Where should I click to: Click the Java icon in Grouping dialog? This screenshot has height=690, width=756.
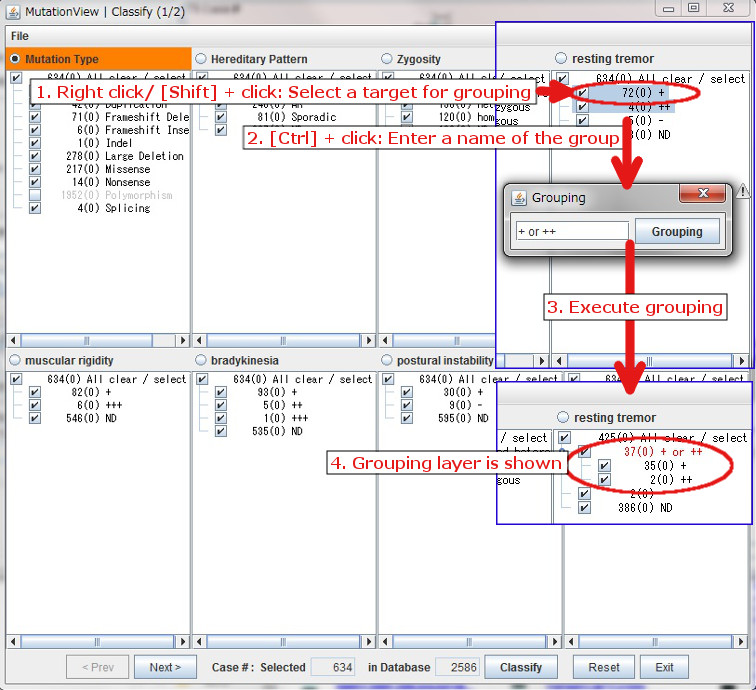pos(519,198)
